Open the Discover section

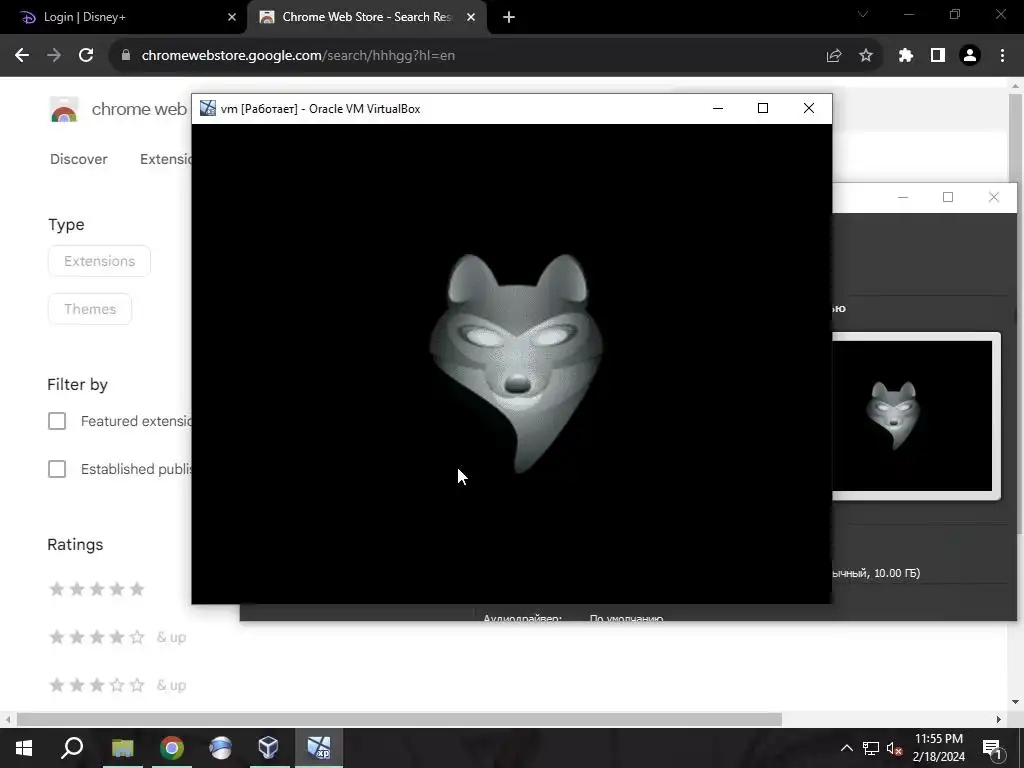click(x=78, y=159)
